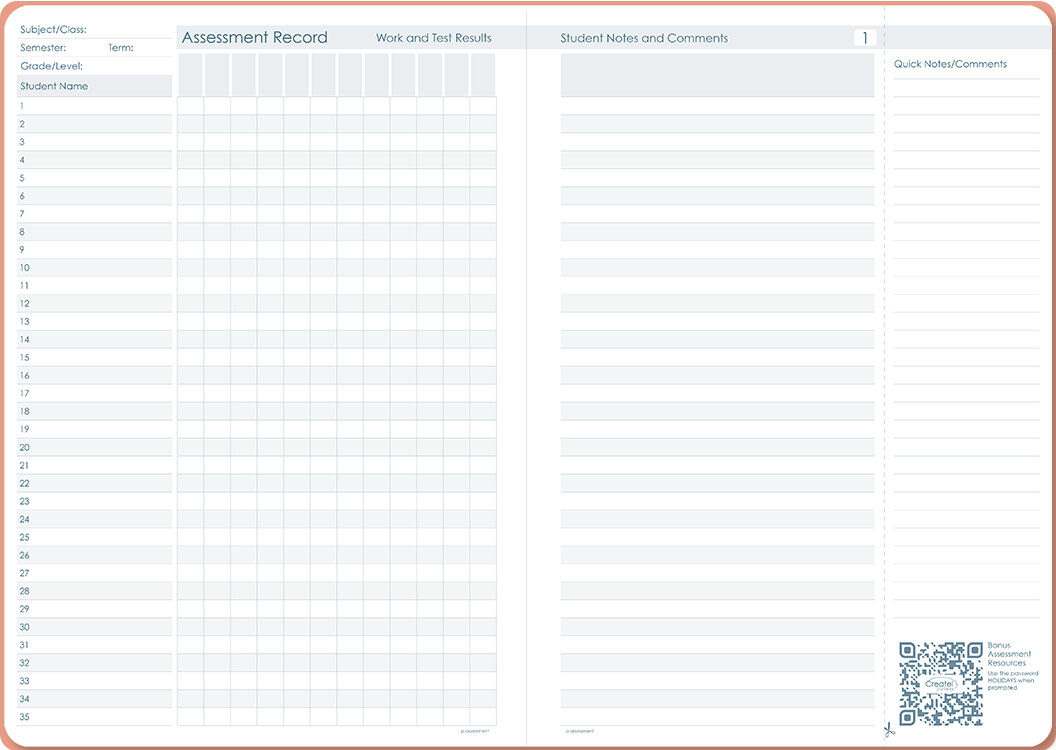Click the QR code for bonus resources
1056x750 pixels.
click(x=940, y=683)
